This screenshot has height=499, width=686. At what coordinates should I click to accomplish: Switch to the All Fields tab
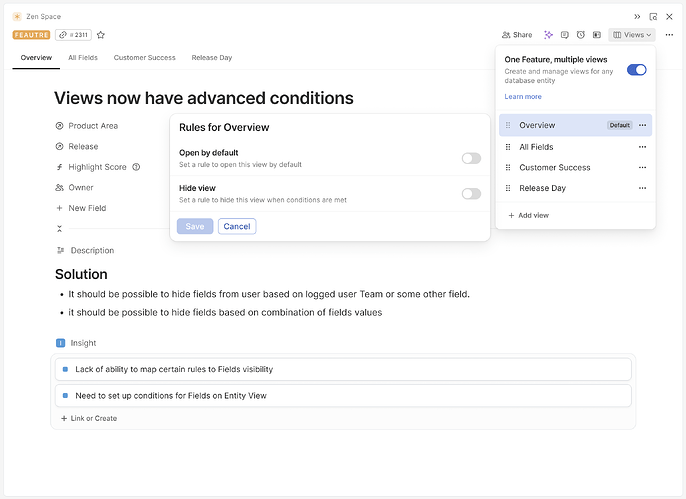pyautogui.click(x=83, y=58)
